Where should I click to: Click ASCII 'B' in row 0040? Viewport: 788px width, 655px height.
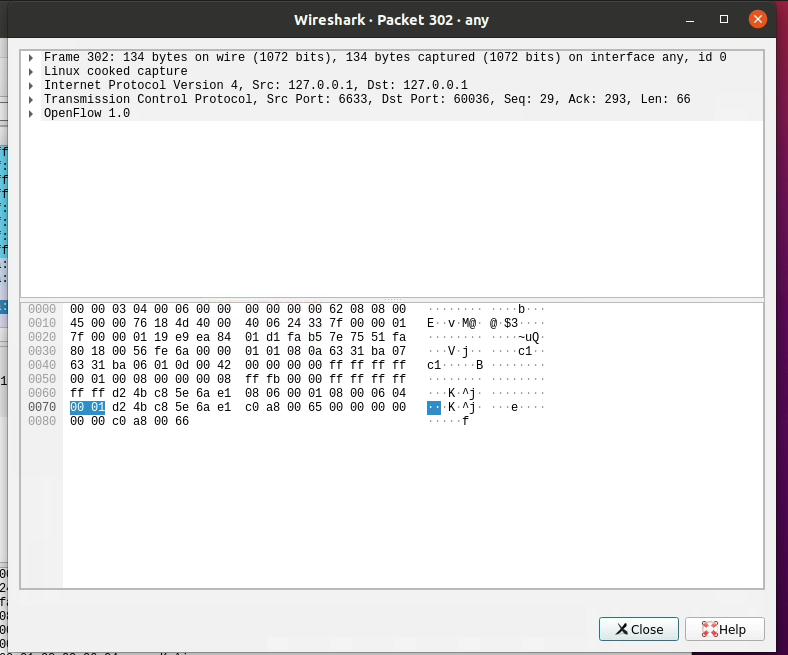coord(479,365)
